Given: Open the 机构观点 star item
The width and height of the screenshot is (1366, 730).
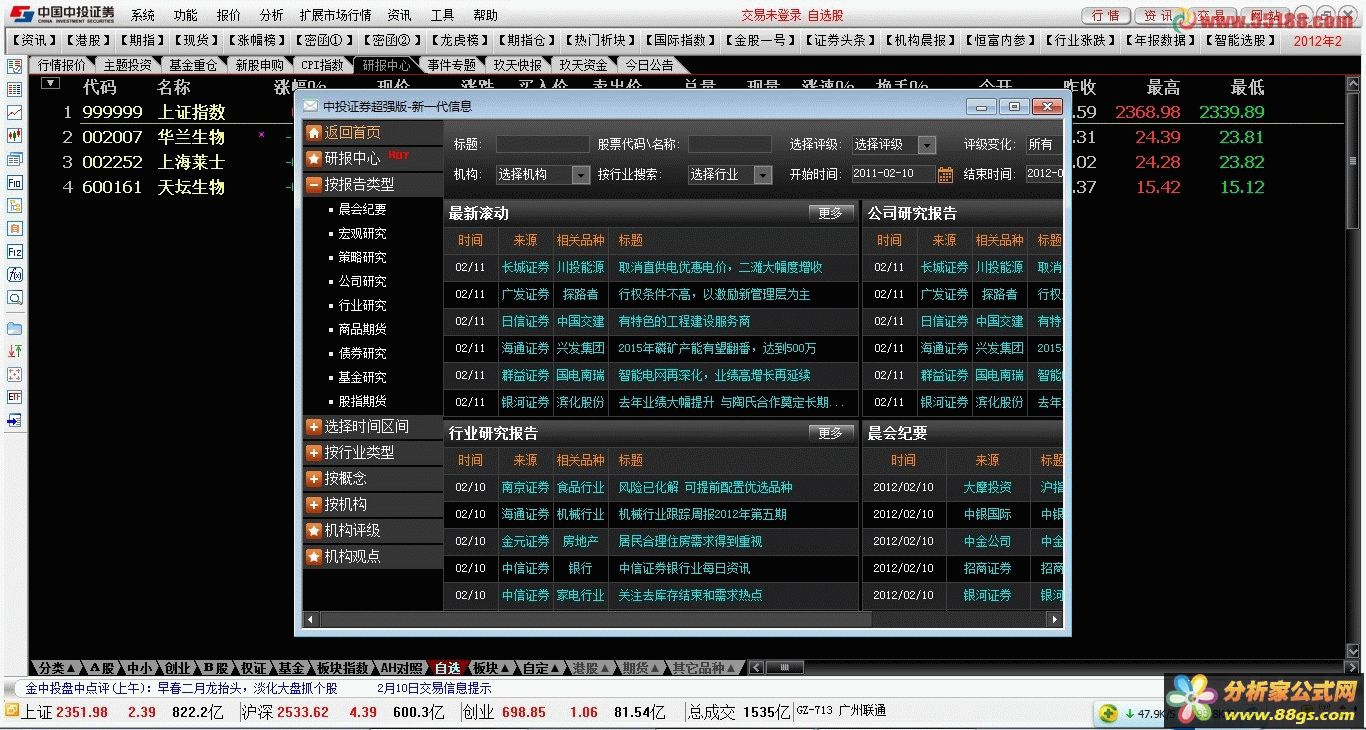Looking at the screenshot, I should point(372,556).
